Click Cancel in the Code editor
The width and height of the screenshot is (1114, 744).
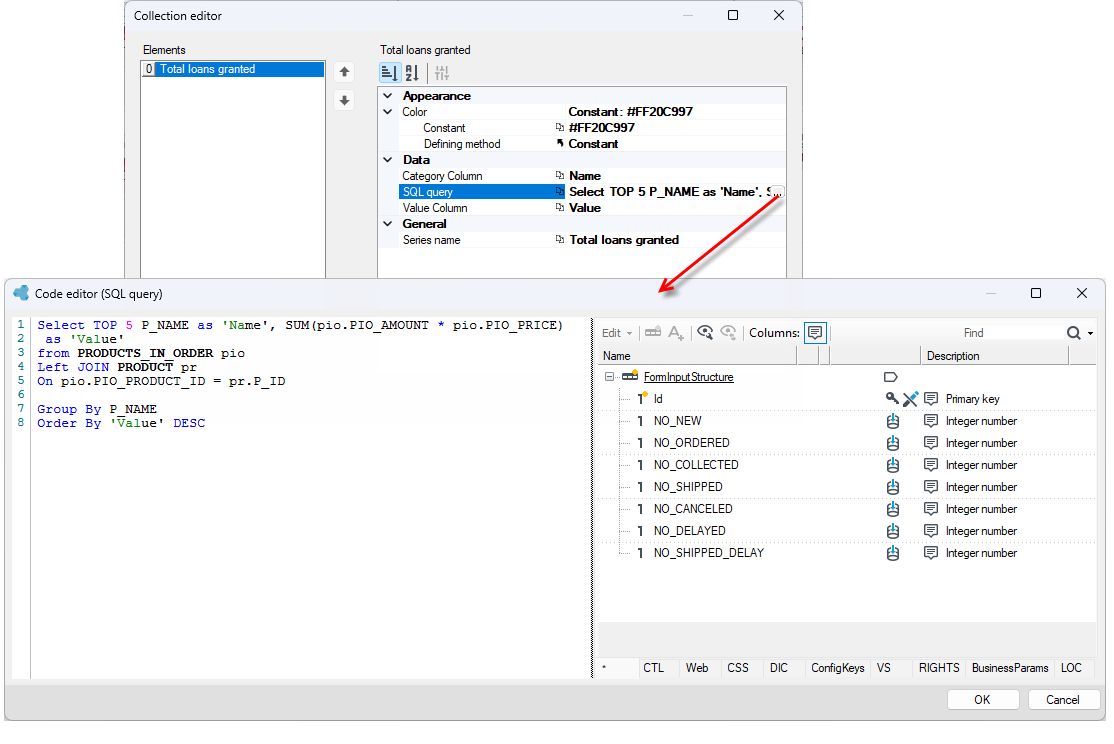pyautogui.click(x=1063, y=700)
